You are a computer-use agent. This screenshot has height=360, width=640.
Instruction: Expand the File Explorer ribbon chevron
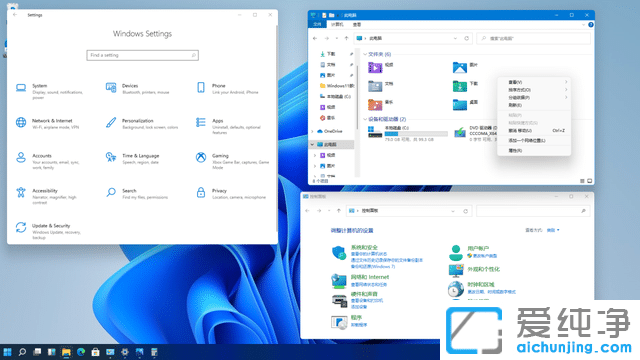(583, 25)
